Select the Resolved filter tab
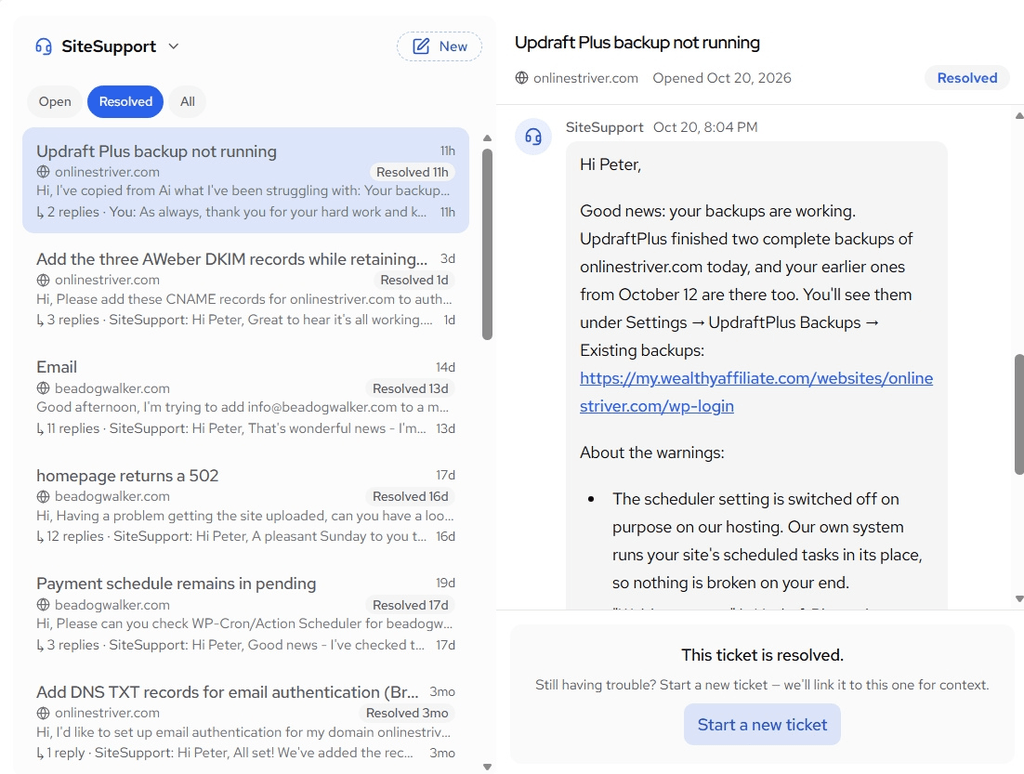The height and width of the screenshot is (774, 1024). [x=125, y=102]
